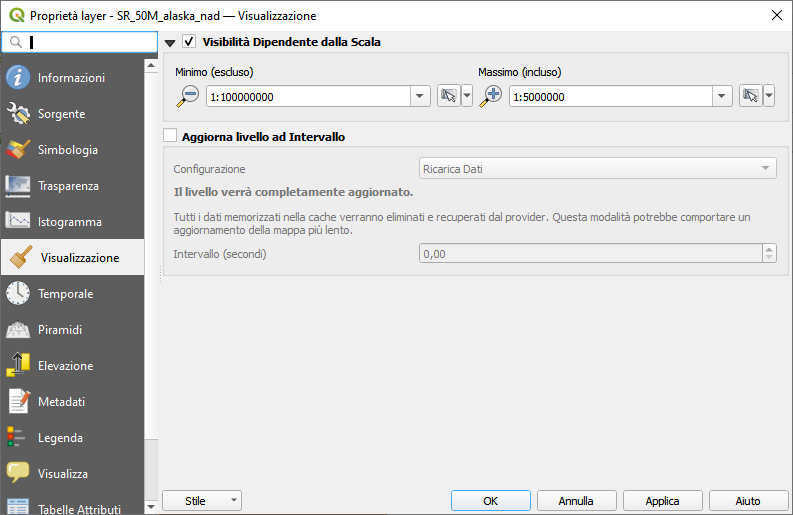Open the Configurazione Ricarica Dati dropdown
Image resolution: width=793 pixels, height=515 pixels.
tap(597, 168)
